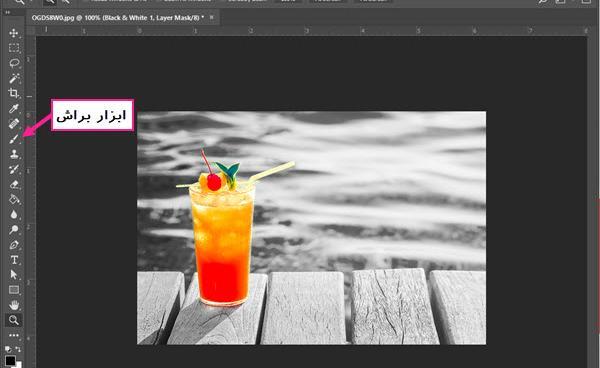Select the Eyedropper tool
The height and width of the screenshot is (368, 600).
point(14,109)
